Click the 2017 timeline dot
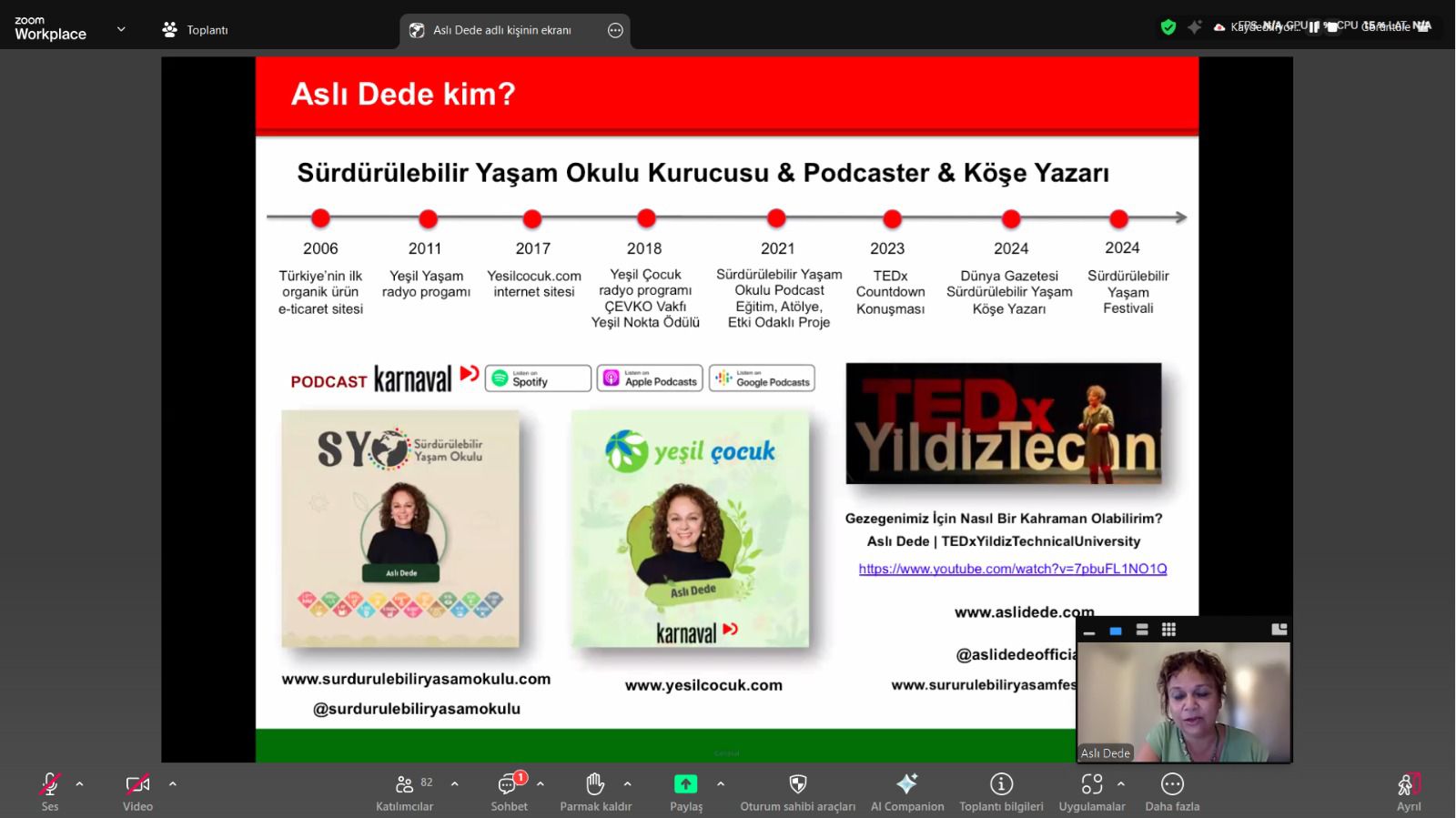1456x818 pixels. [532, 218]
